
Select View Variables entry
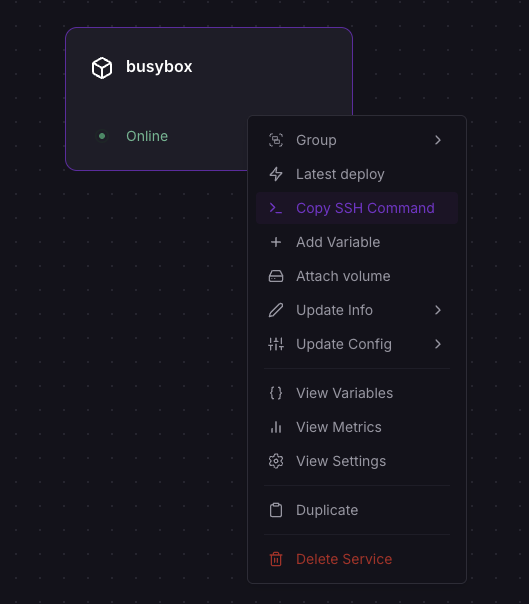point(357,393)
